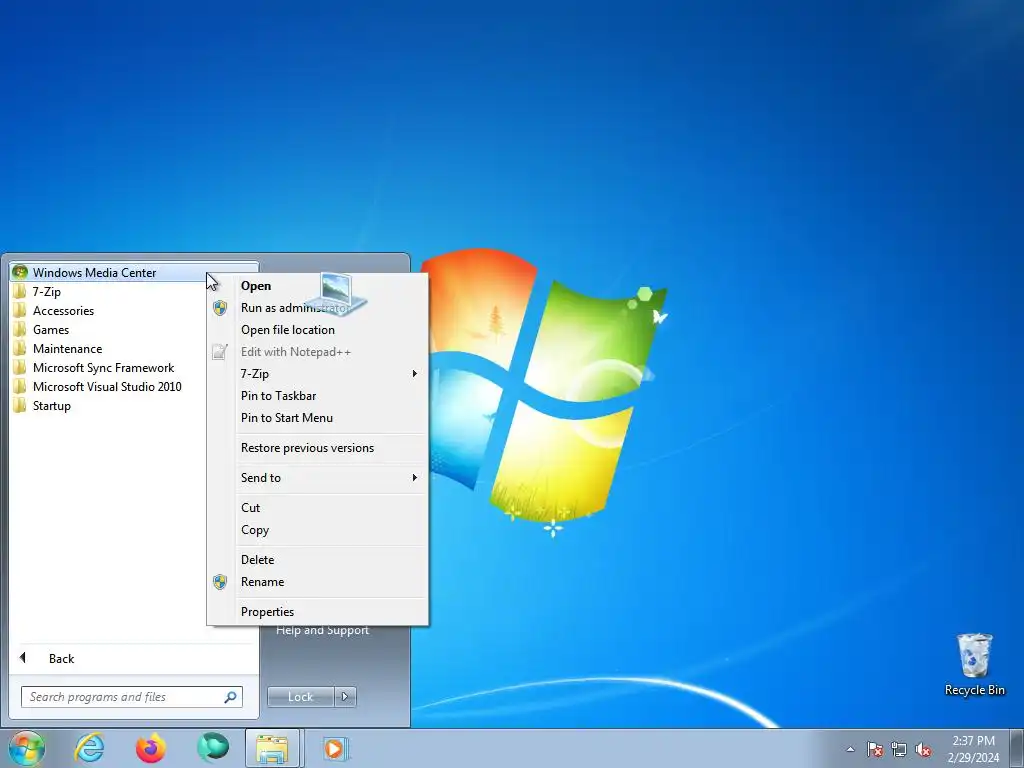Viewport: 1024px width, 768px height.
Task: Open the Windows Start orb button
Action: (27, 748)
